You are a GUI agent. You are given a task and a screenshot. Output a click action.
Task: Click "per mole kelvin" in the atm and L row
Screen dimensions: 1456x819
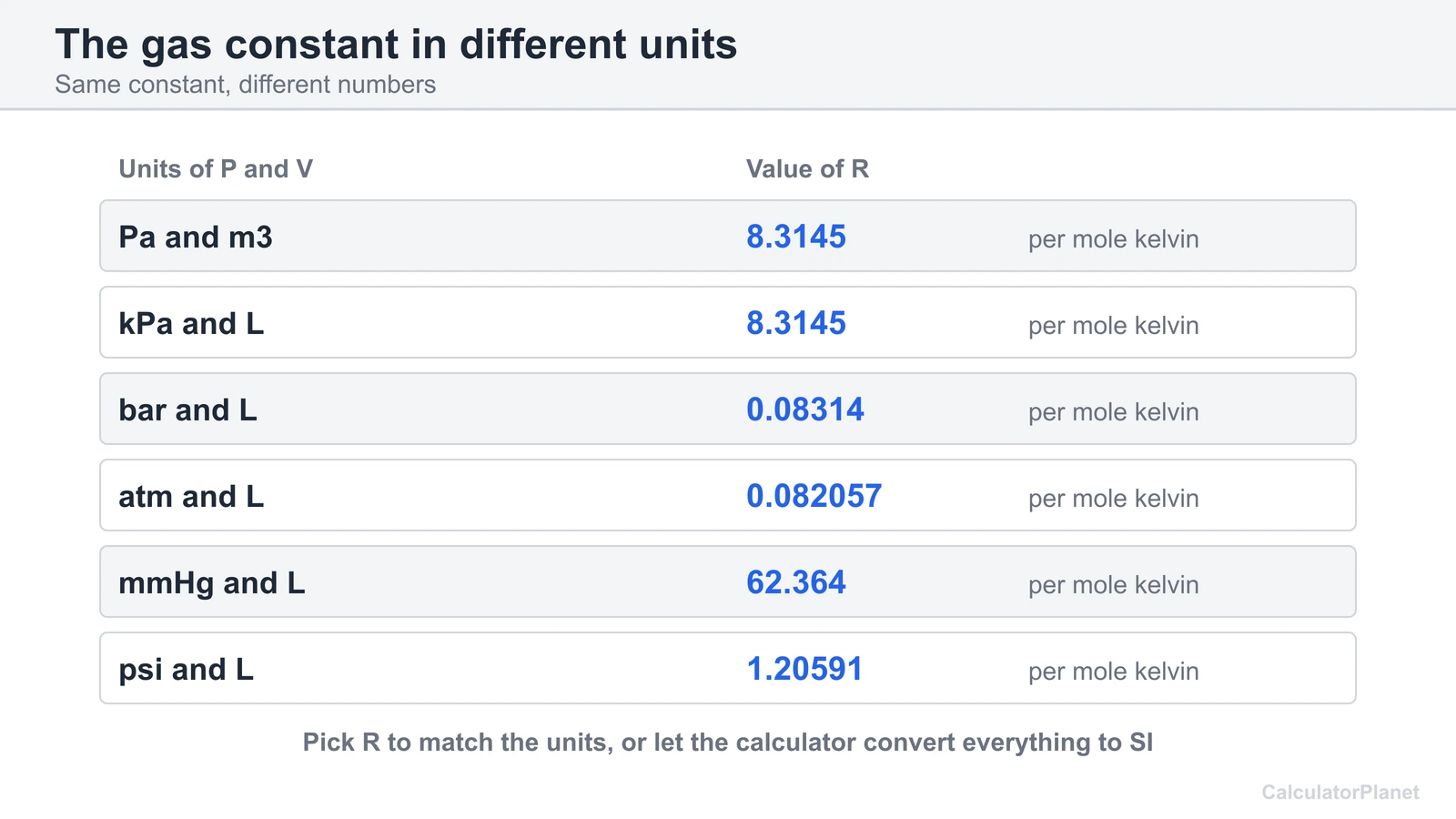tap(1114, 499)
